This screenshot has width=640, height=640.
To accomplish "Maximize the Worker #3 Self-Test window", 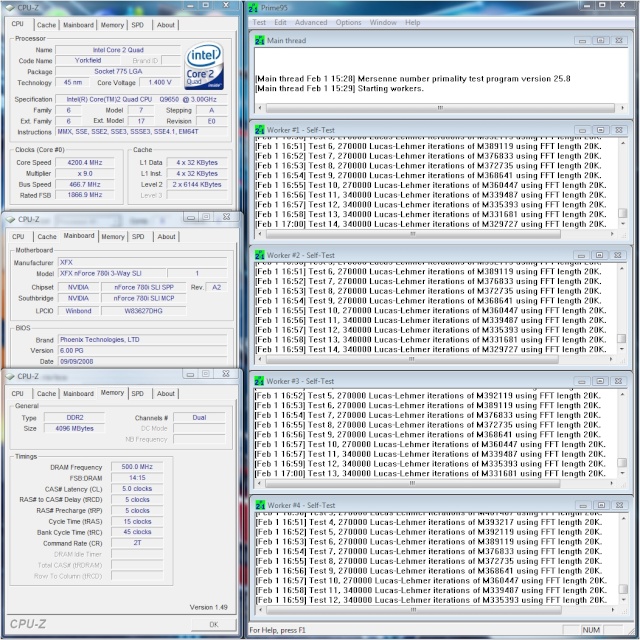I will pyautogui.click(x=600, y=381).
